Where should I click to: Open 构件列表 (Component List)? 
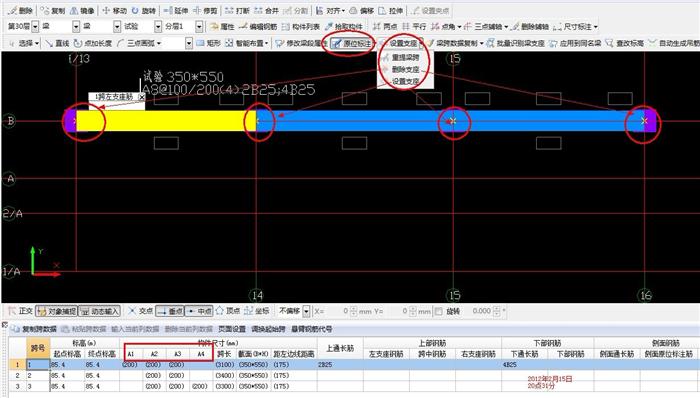(301, 27)
